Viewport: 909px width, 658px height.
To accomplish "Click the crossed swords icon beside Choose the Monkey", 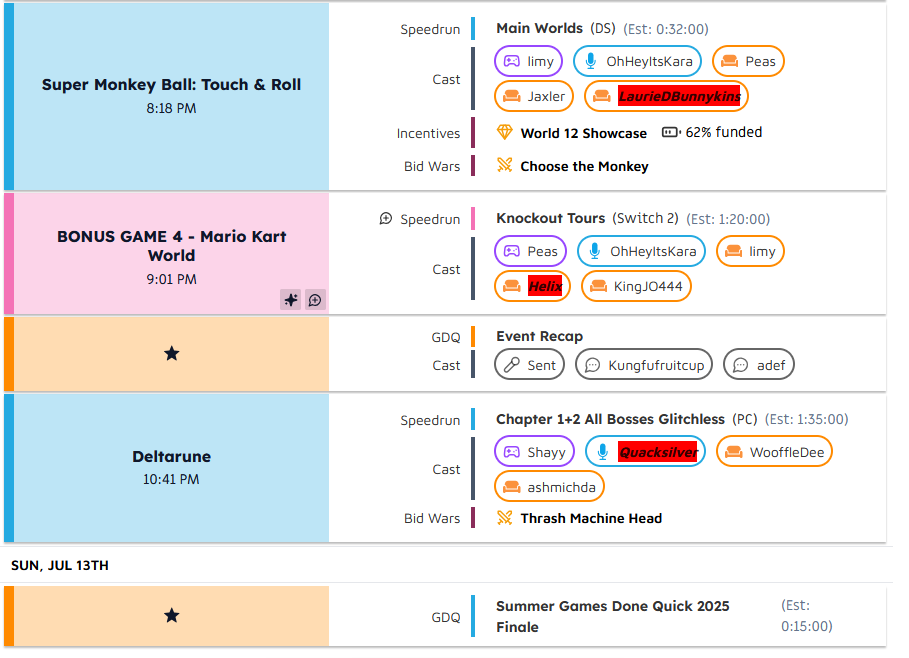I will click(x=504, y=166).
